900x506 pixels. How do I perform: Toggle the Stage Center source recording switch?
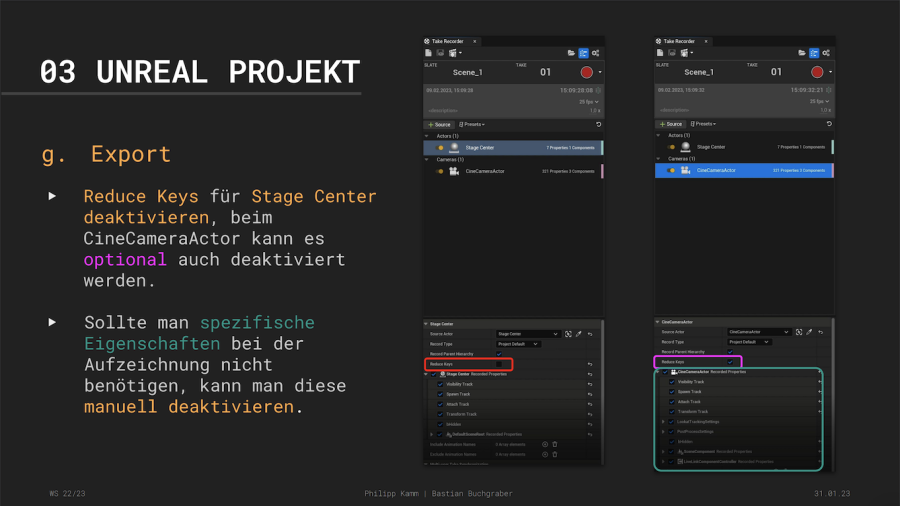point(440,147)
